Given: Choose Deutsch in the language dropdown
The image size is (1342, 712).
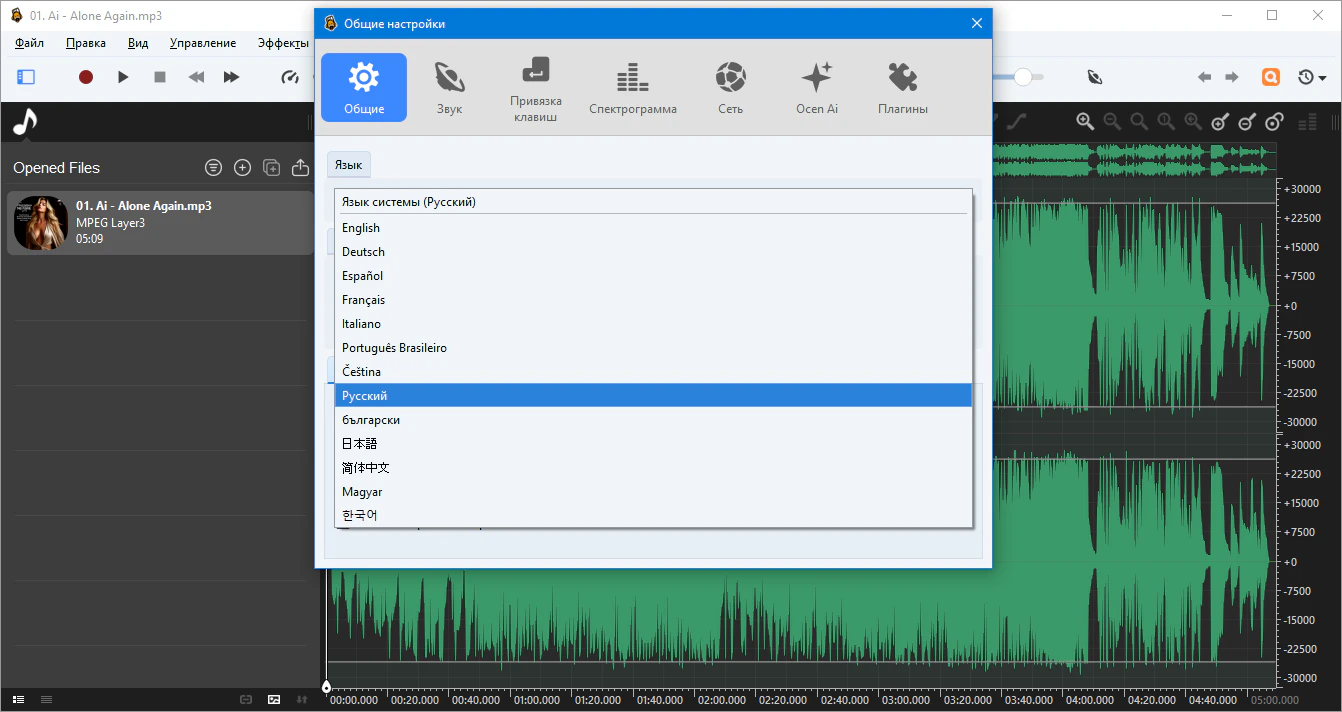Looking at the screenshot, I should point(363,252).
